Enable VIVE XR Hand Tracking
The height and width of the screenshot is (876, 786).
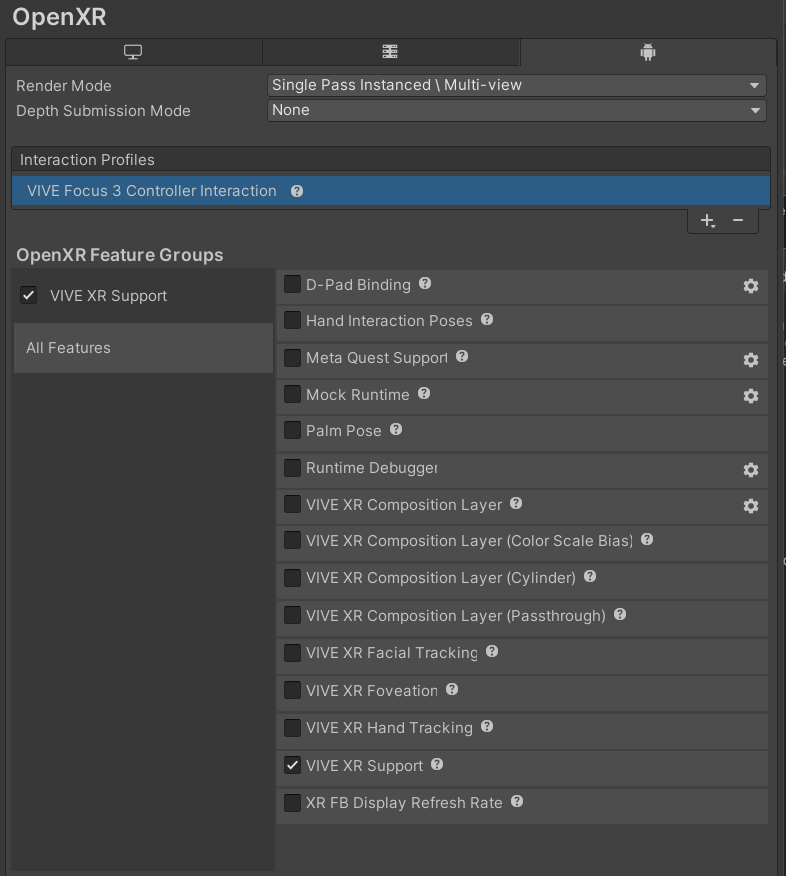(x=292, y=728)
